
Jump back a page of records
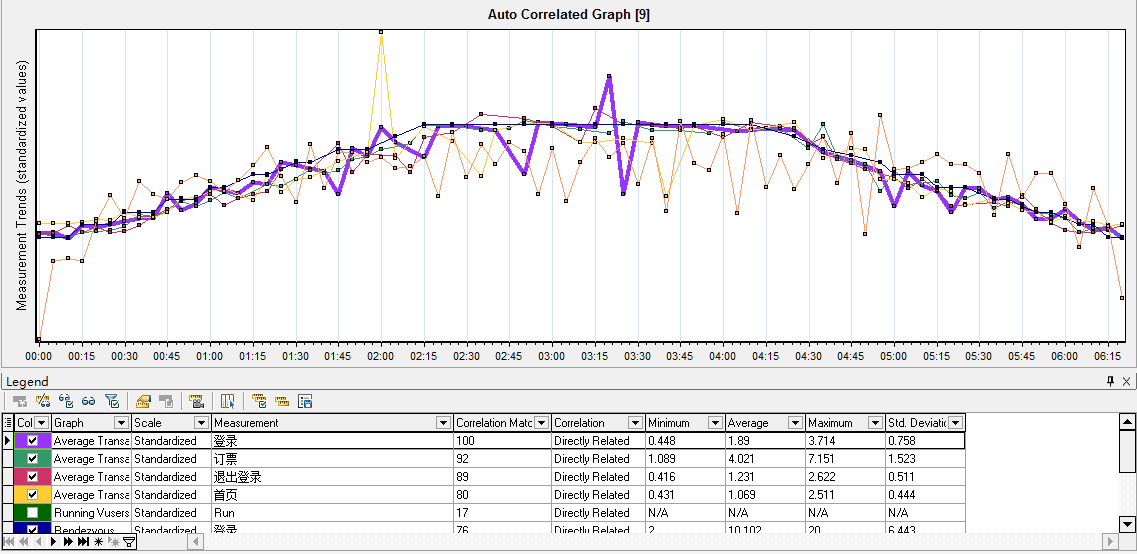point(23,542)
